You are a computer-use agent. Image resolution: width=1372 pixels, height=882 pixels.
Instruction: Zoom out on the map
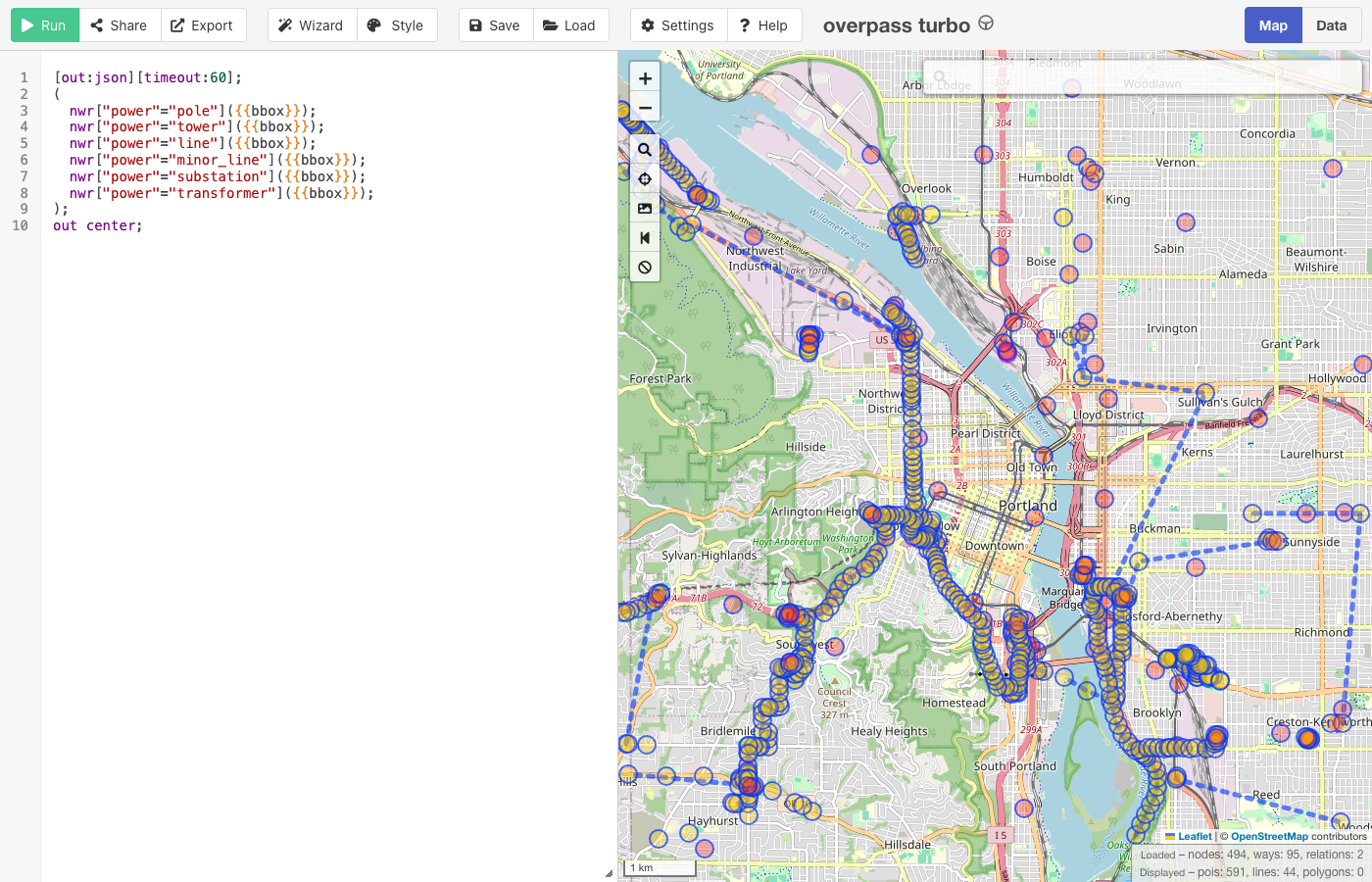tap(645, 107)
